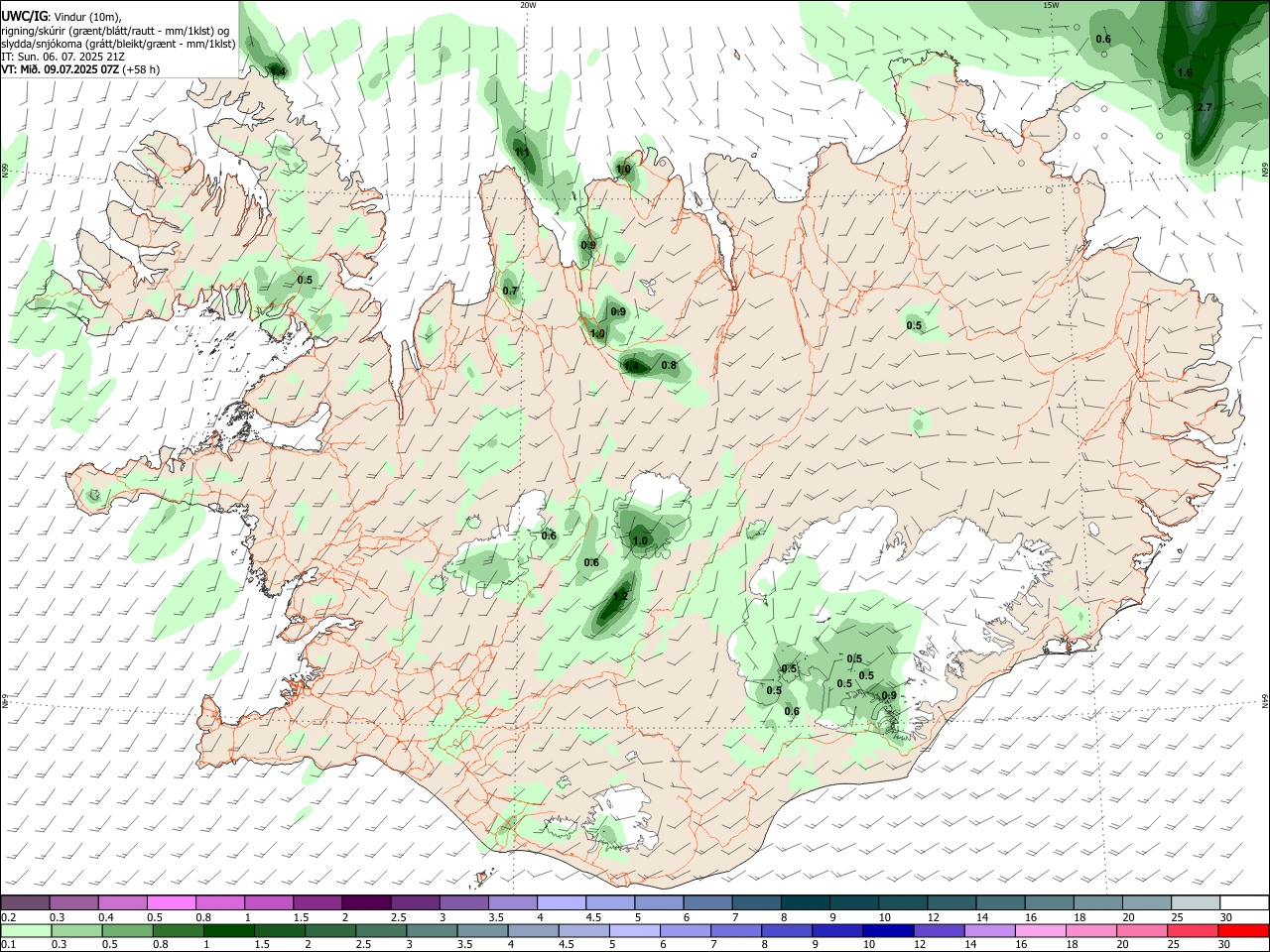Screen dimensions: 1270x952
Task: Click the 0.8 precipitation value in north-central Iceland
Action: (669, 365)
